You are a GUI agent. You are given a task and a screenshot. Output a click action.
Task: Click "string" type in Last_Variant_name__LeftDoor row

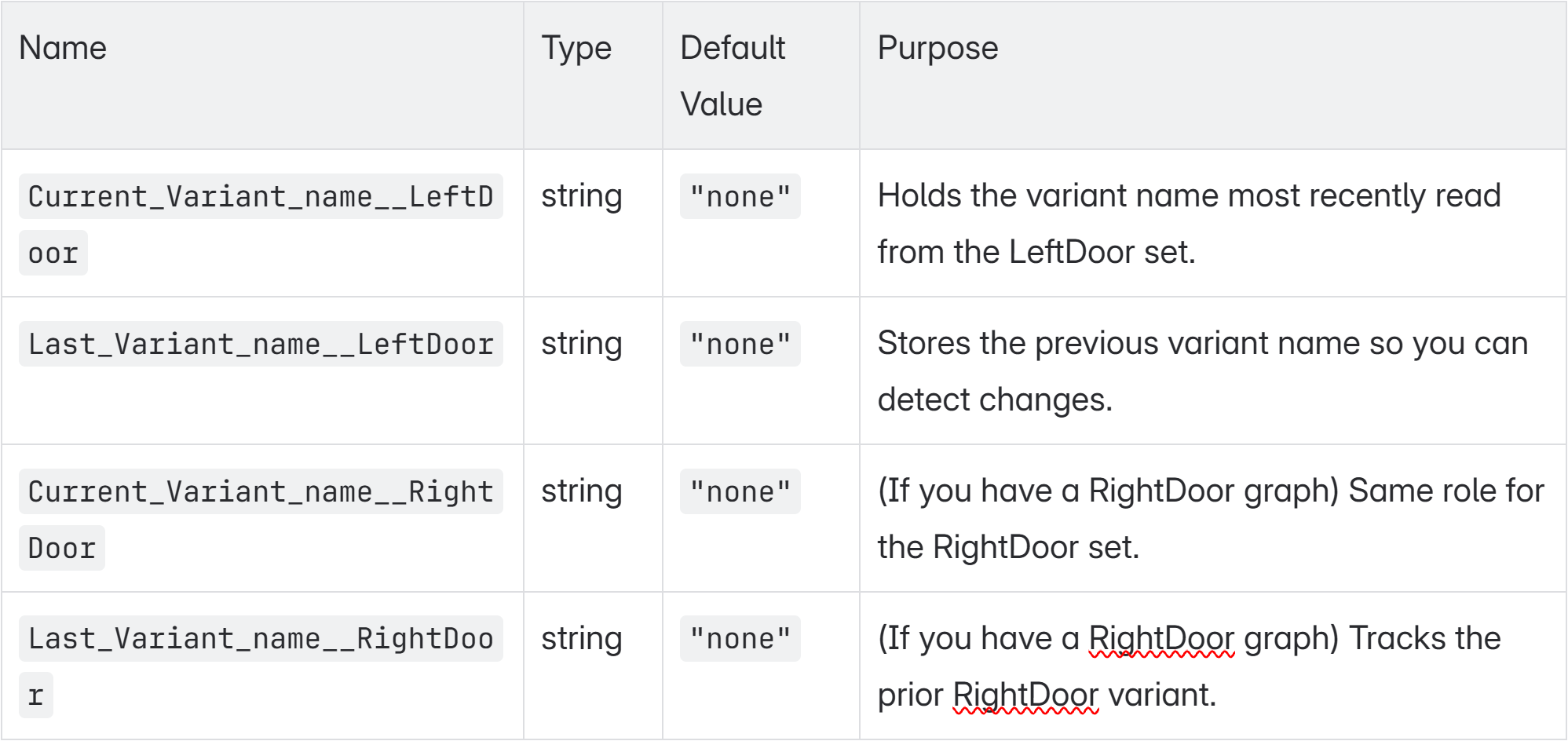tap(581, 344)
